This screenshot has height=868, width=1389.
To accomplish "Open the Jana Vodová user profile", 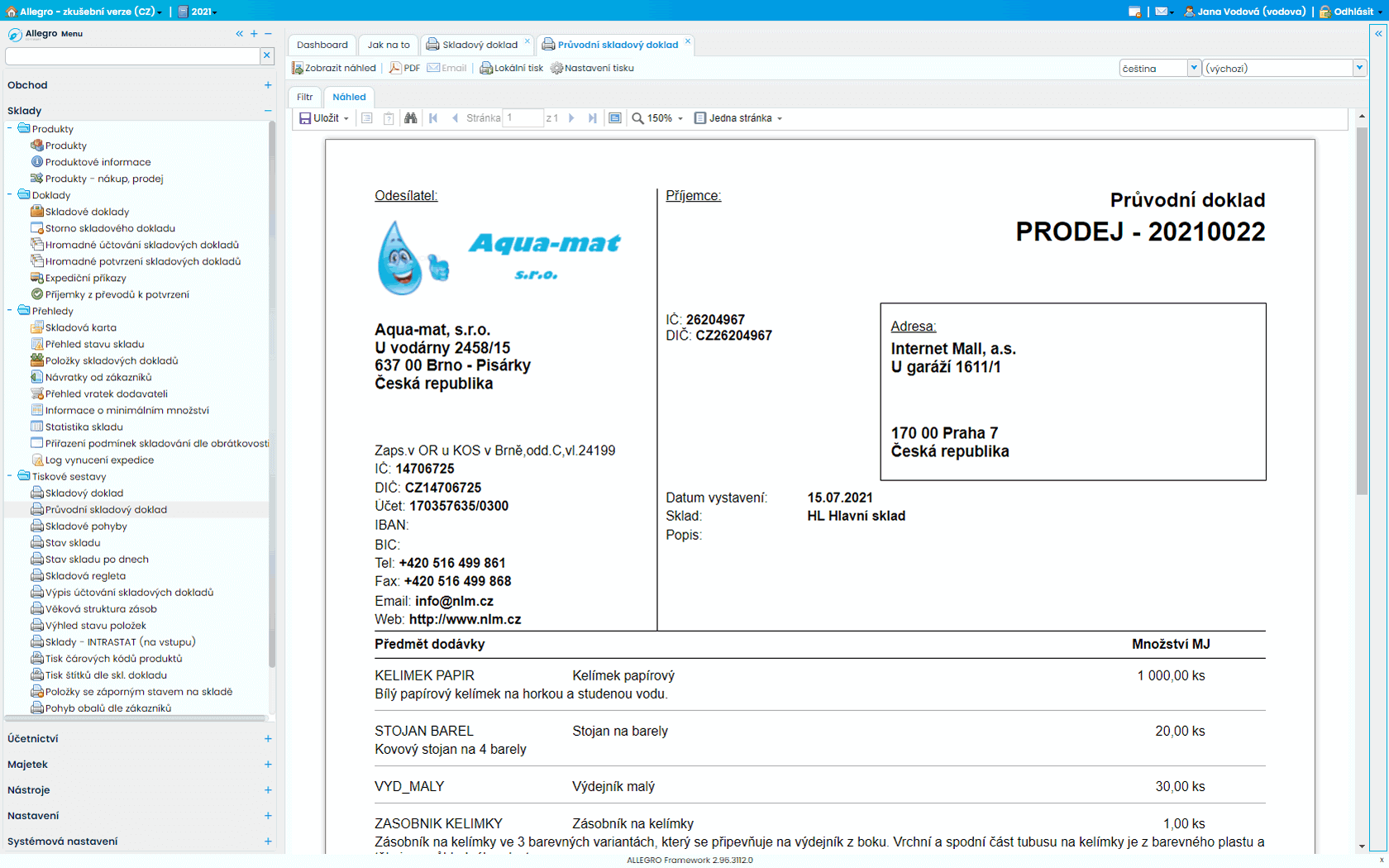I will tap(1244, 12).
